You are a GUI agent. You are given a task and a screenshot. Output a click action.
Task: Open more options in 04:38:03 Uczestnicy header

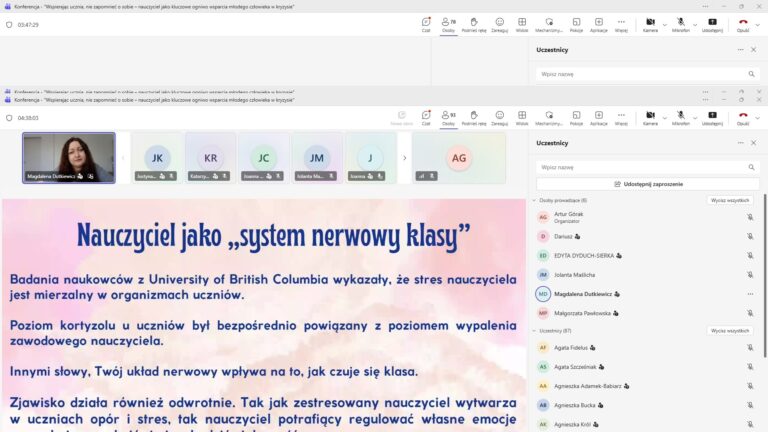[741, 143]
